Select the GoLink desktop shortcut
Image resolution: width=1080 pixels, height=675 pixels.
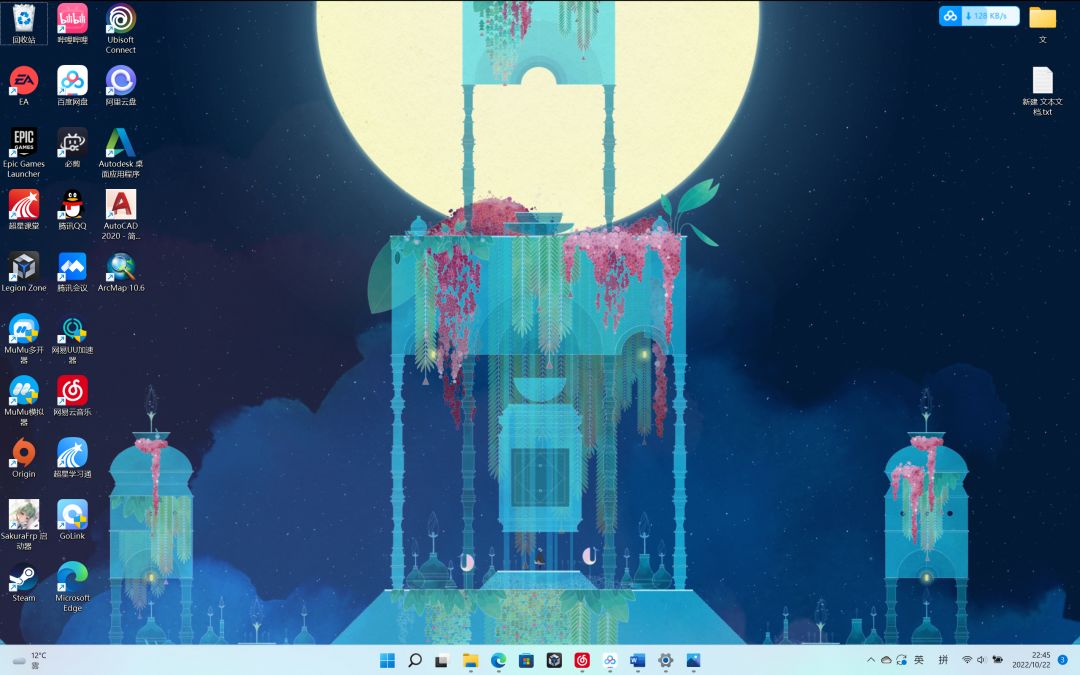[x=72, y=519]
